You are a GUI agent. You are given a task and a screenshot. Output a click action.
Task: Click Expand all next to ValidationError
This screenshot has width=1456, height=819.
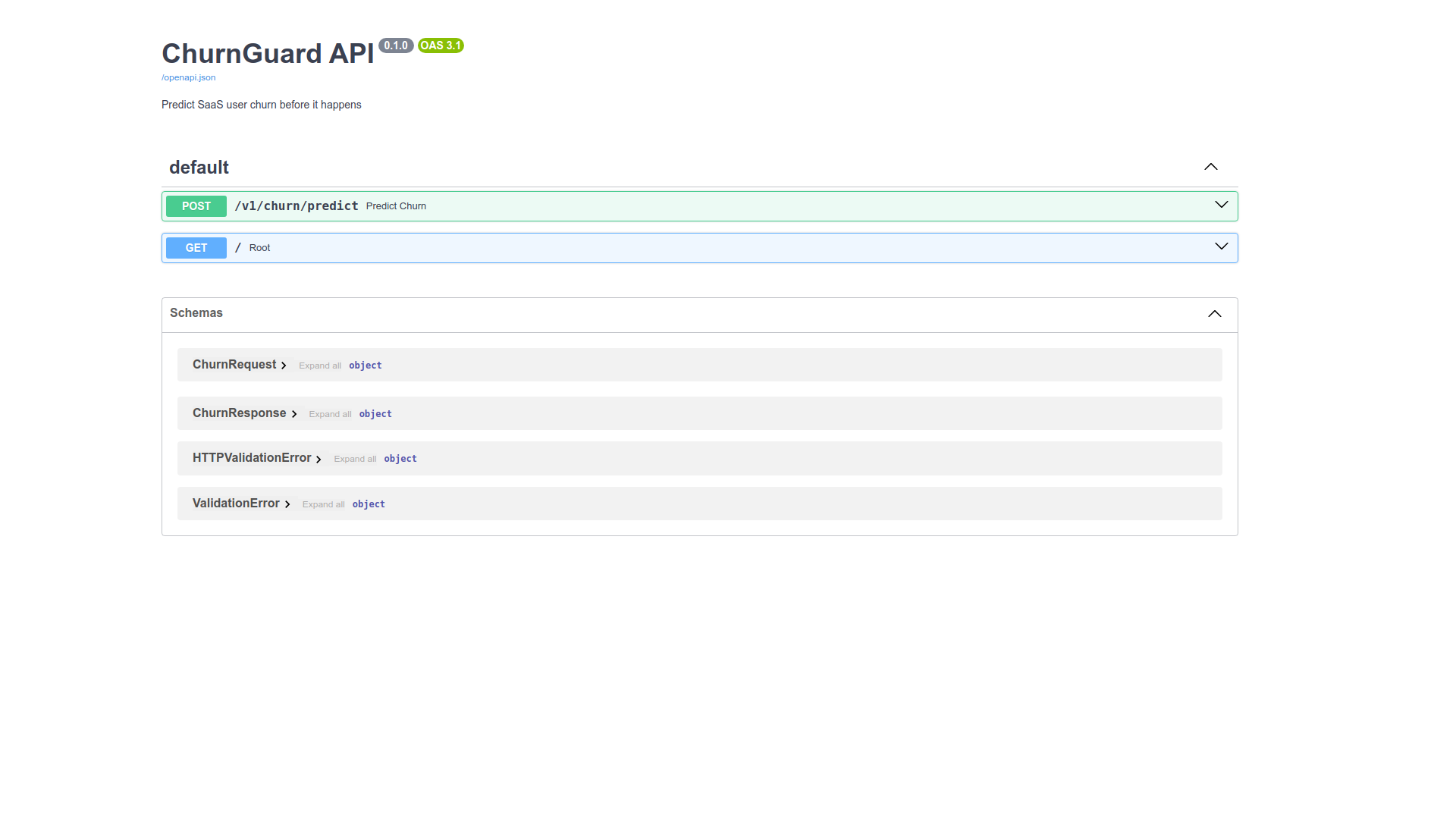click(x=323, y=504)
